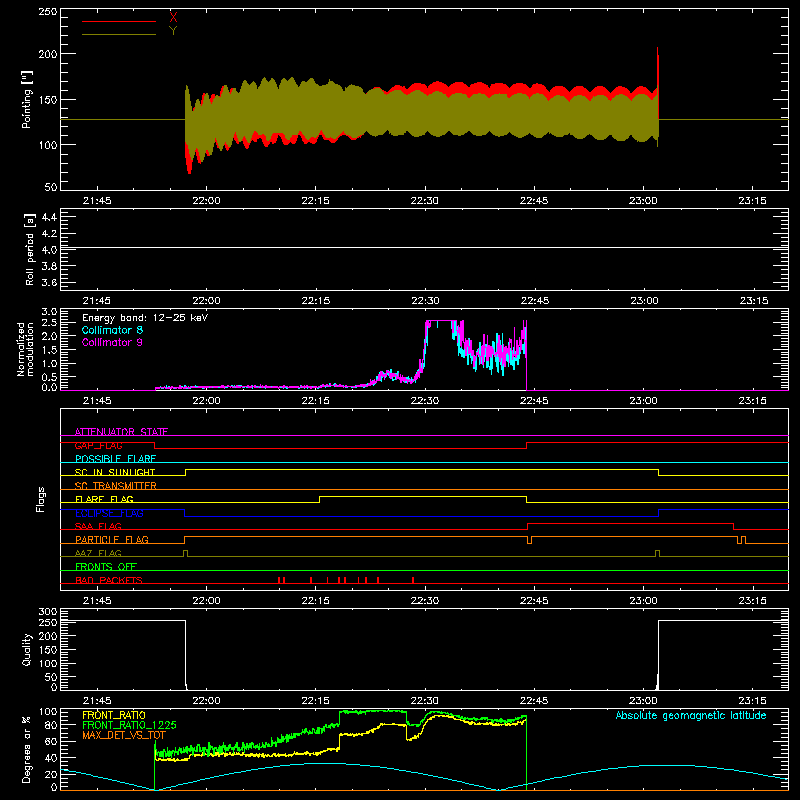Viewport: 800px width, 800px height.
Task: Click the ATTENUATOR_STATE flag label
Action: pyautogui.click(x=121, y=432)
